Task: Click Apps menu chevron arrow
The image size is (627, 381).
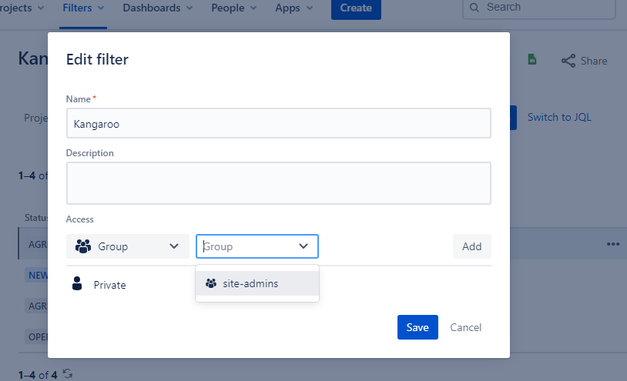Action: tap(309, 8)
